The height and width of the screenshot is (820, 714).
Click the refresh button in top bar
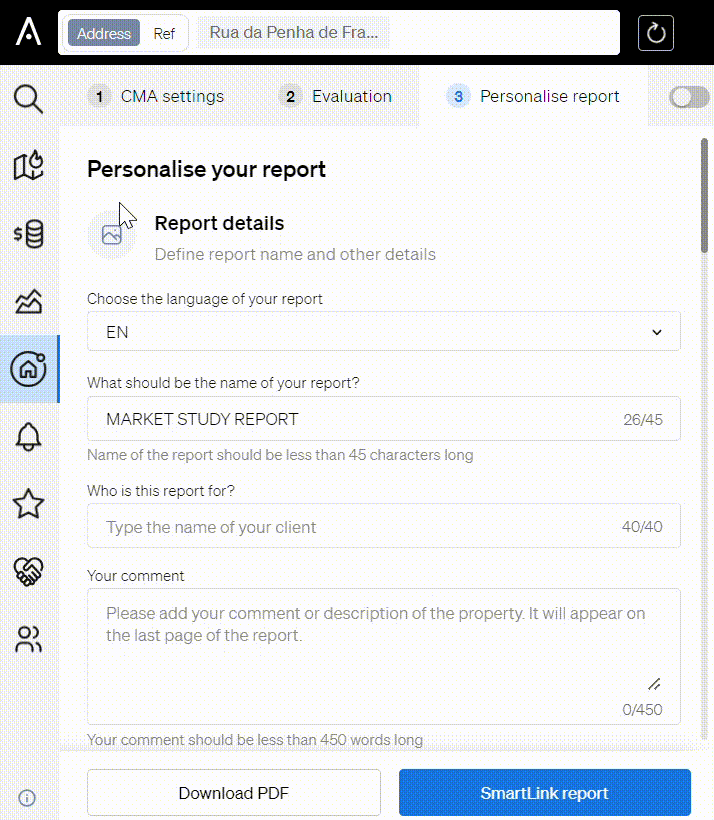pyautogui.click(x=655, y=33)
